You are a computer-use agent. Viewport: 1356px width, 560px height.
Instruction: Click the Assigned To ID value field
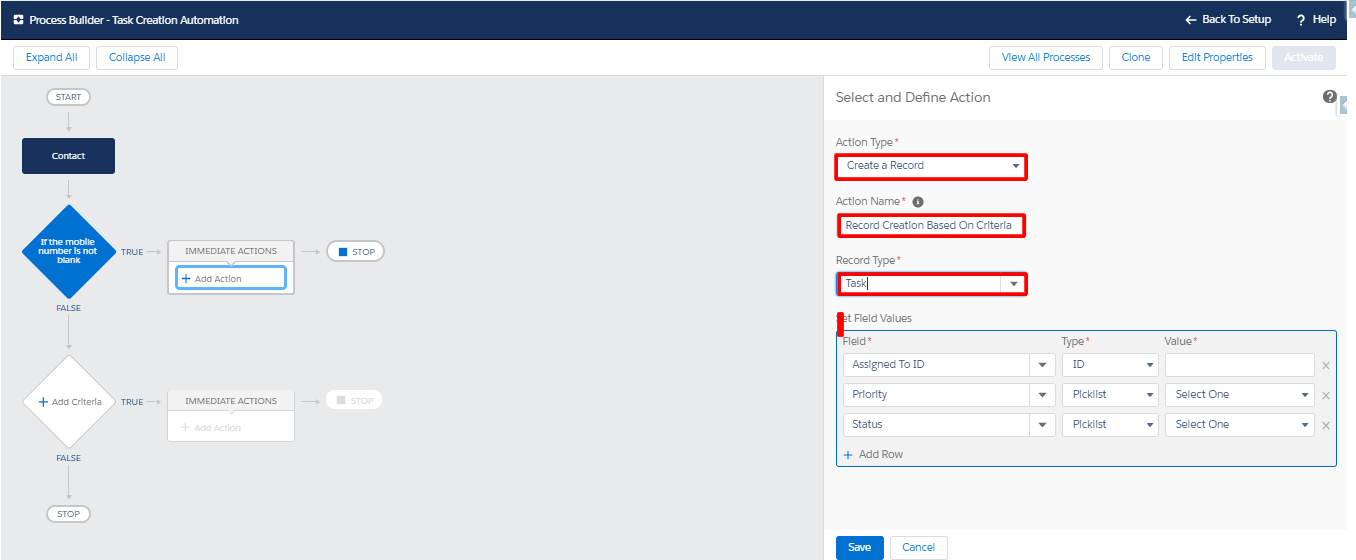[1240, 365]
